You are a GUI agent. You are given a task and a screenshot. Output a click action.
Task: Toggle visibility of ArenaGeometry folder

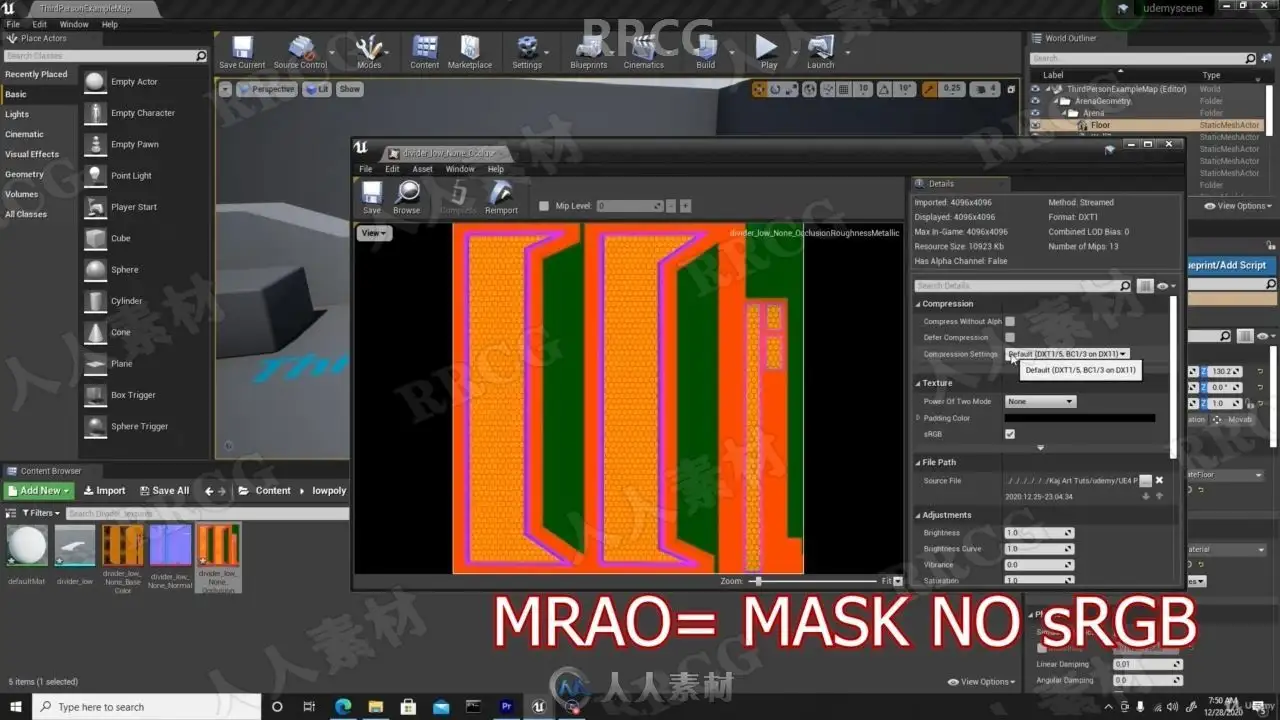pyautogui.click(x=1035, y=101)
